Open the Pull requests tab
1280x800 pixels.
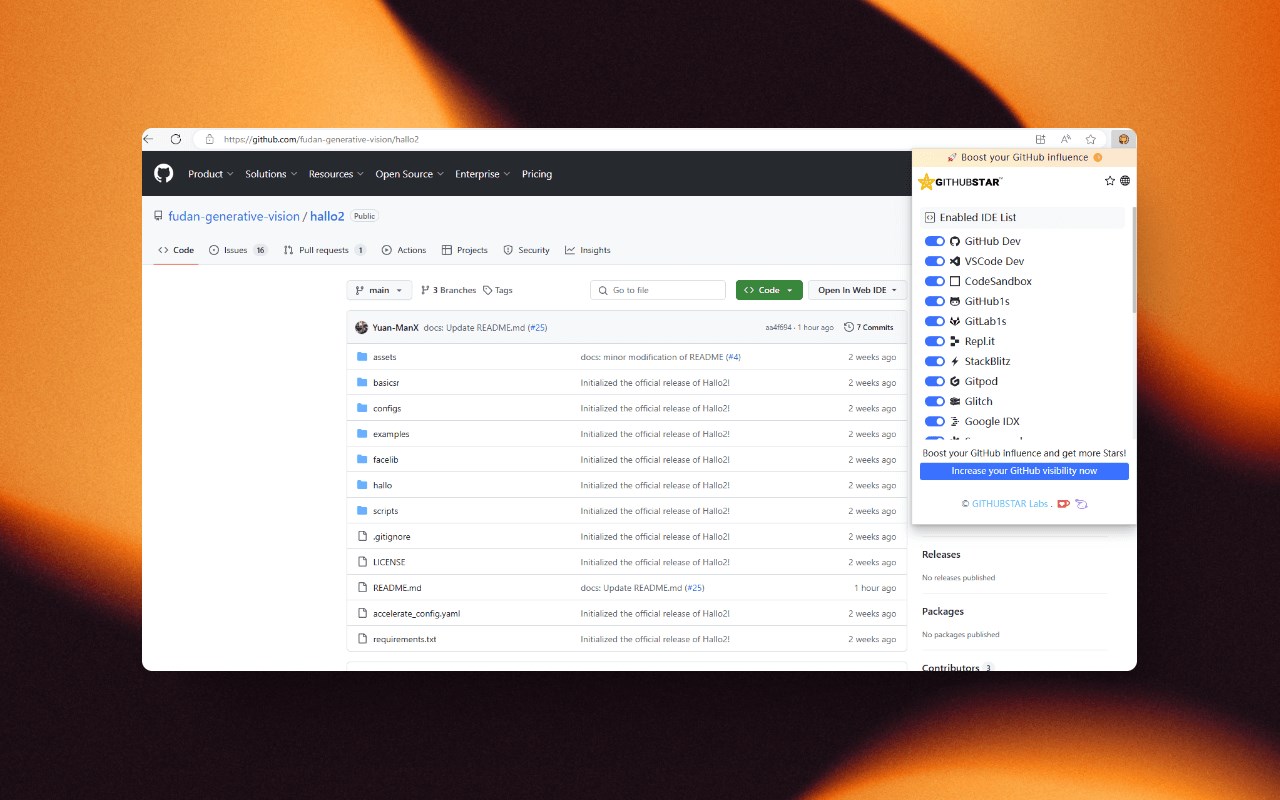324,250
